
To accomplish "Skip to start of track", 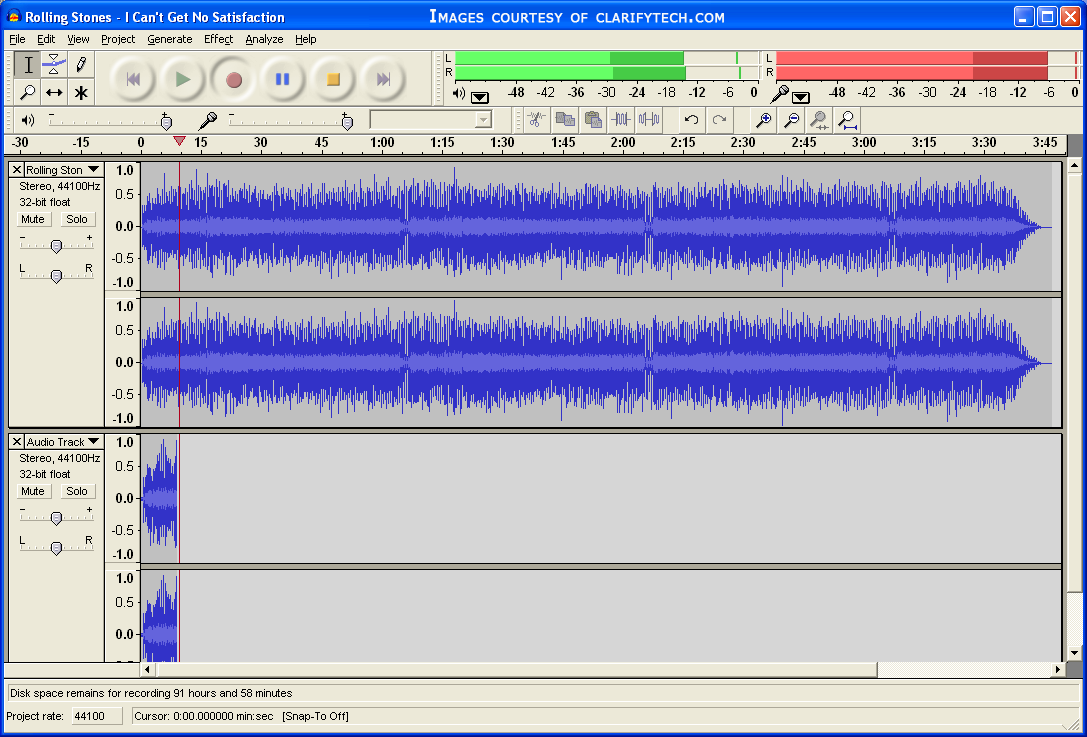I will click(x=133, y=79).
